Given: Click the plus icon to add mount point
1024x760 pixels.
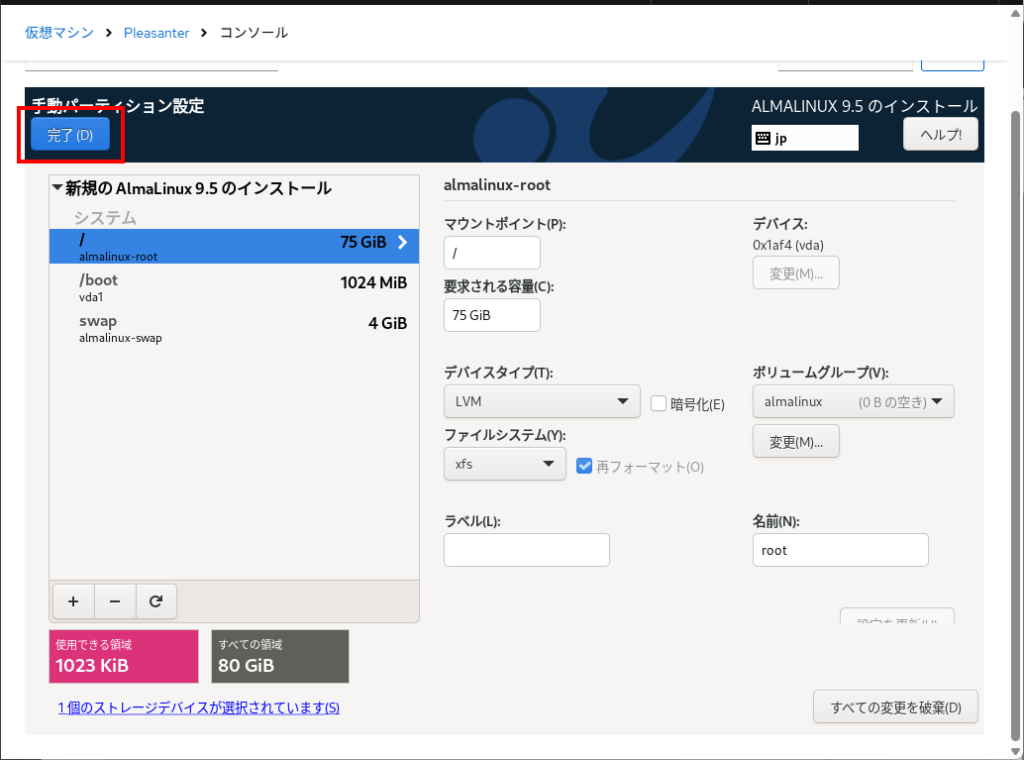Looking at the screenshot, I should [x=73, y=601].
